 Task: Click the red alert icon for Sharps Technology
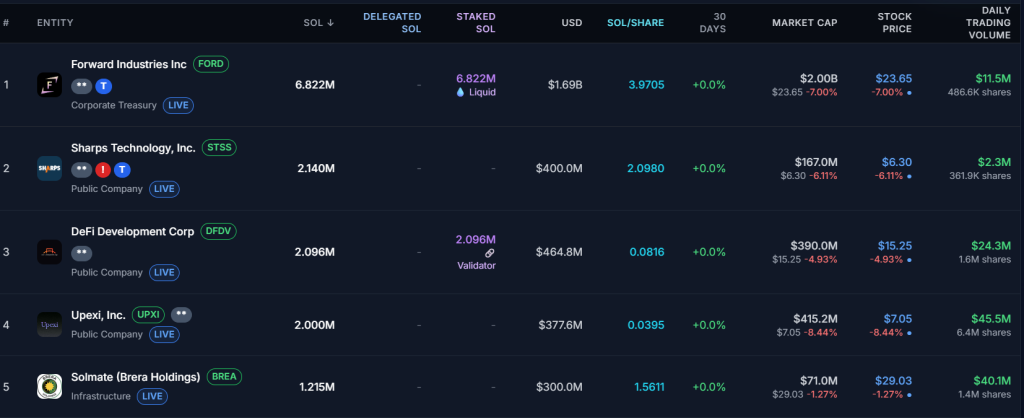(102, 169)
